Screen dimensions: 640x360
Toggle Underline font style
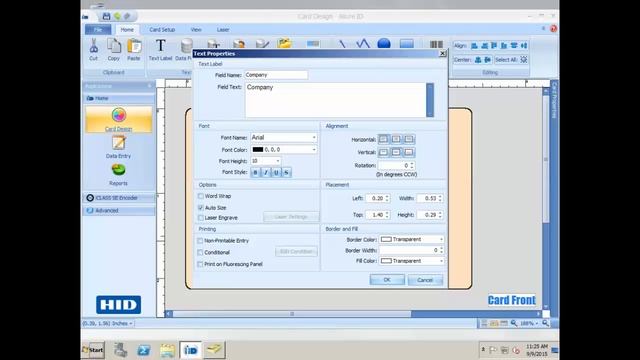point(276,173)
